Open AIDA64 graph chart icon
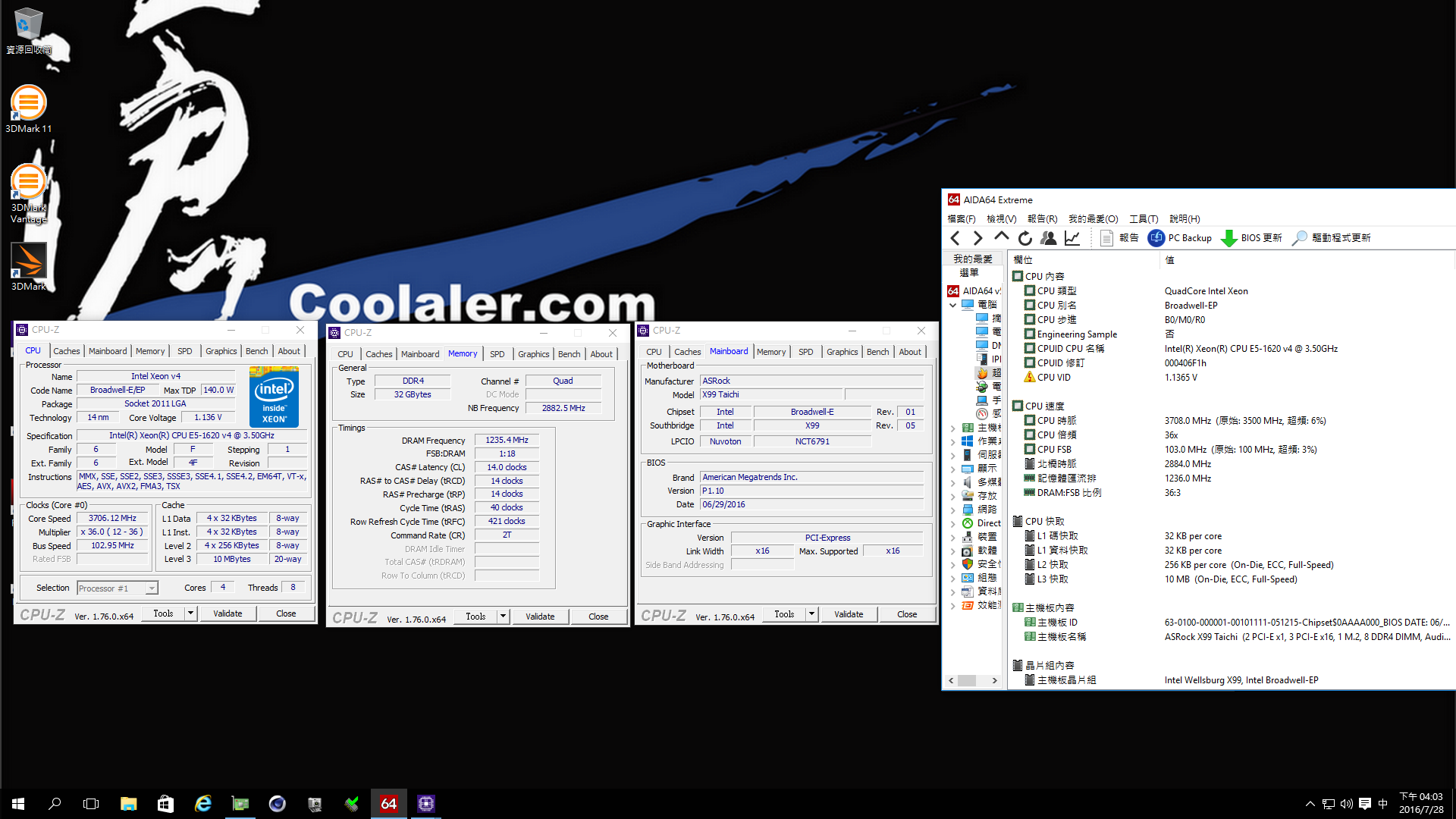Viewport: 1456px width, 819px height. tap(1072, 238)
